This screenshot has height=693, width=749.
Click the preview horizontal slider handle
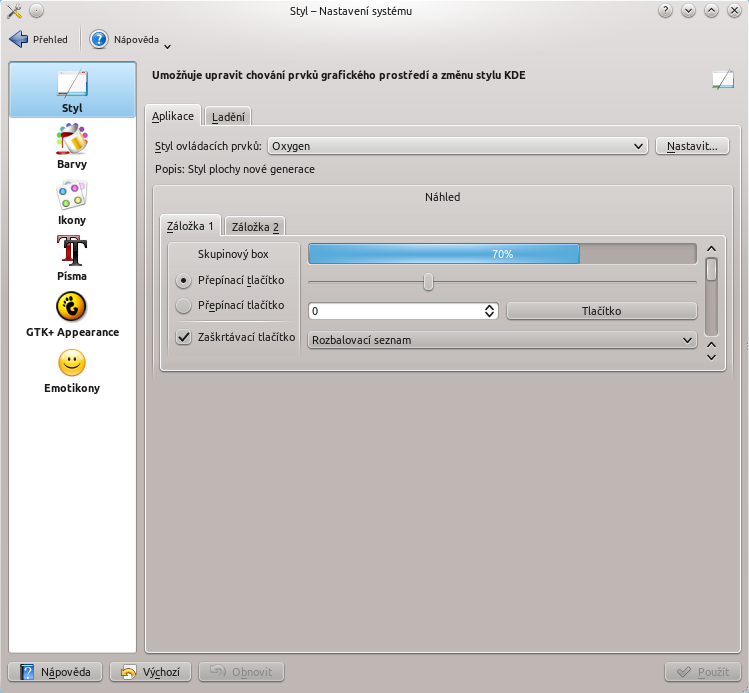pyautogui.click(x=428, y=282)
